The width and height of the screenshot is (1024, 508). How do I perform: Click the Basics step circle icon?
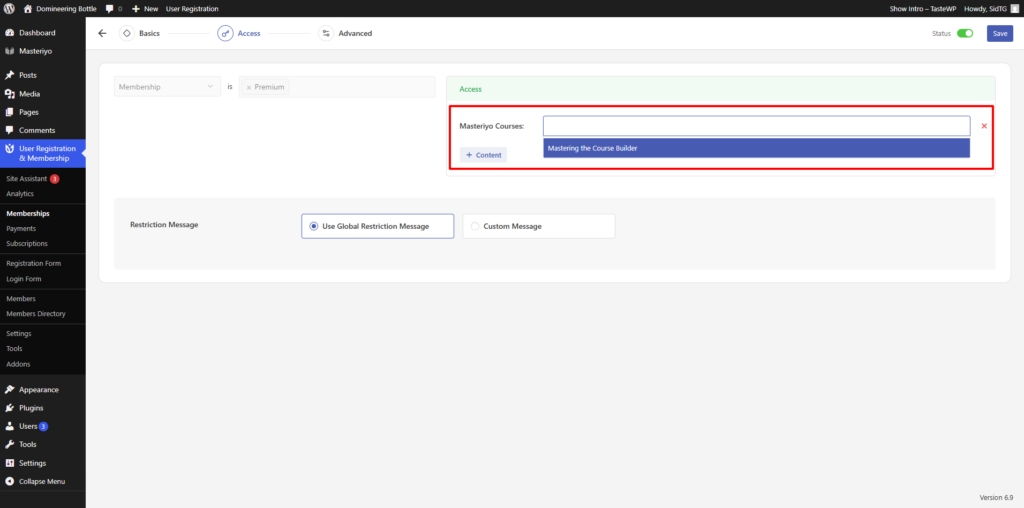click(x=127, y=33)
